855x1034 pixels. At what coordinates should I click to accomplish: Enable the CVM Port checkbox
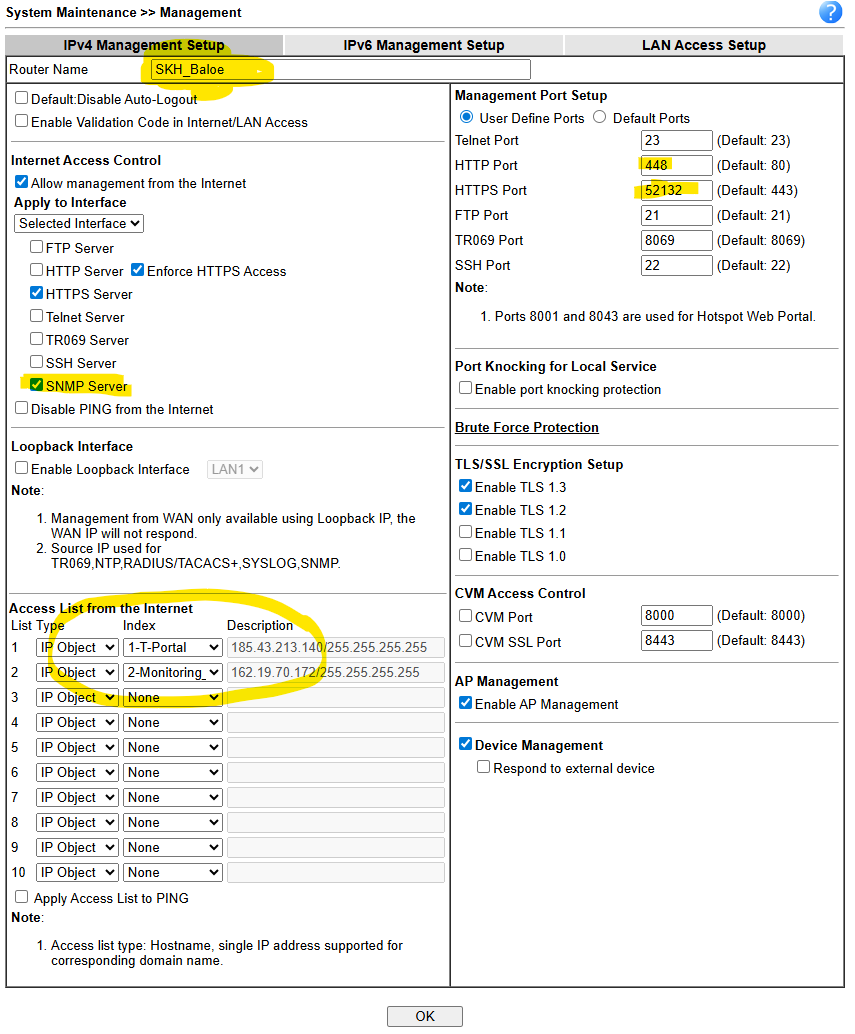pyautogui.click(x=465, y=616)
